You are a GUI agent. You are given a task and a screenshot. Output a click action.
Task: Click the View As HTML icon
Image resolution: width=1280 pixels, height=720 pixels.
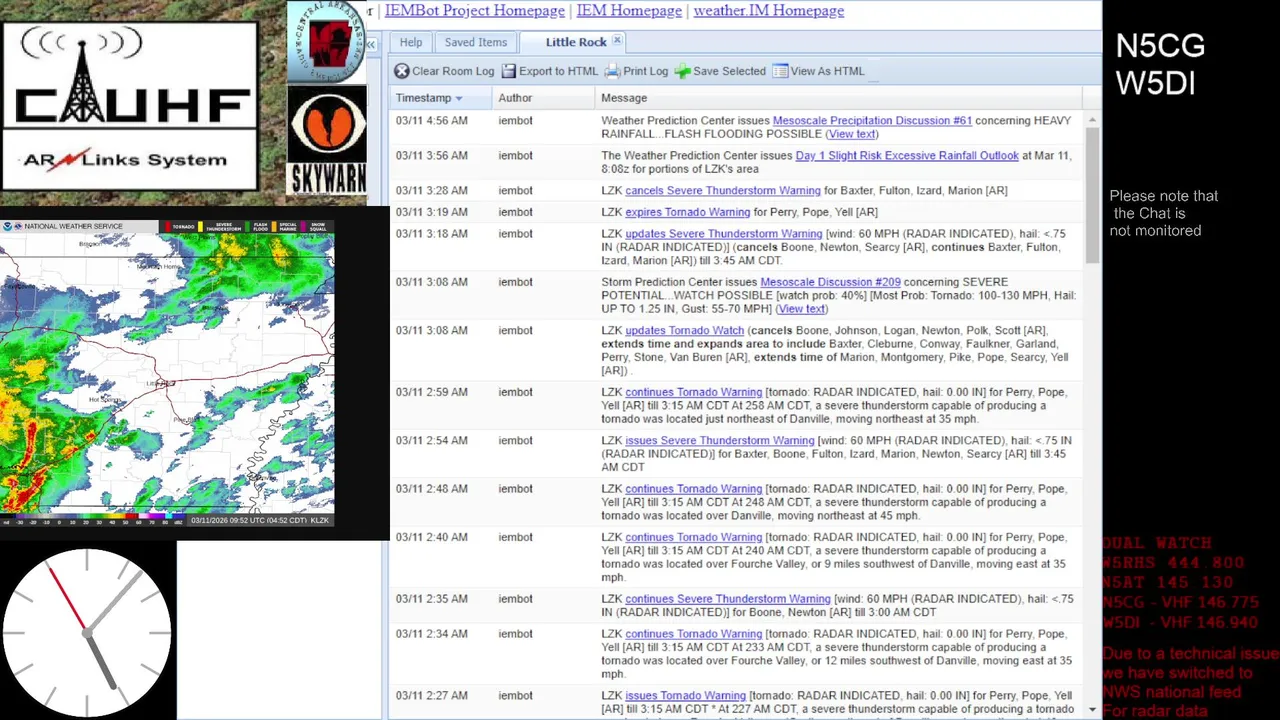pyautogui.click(x=780, y=71)
